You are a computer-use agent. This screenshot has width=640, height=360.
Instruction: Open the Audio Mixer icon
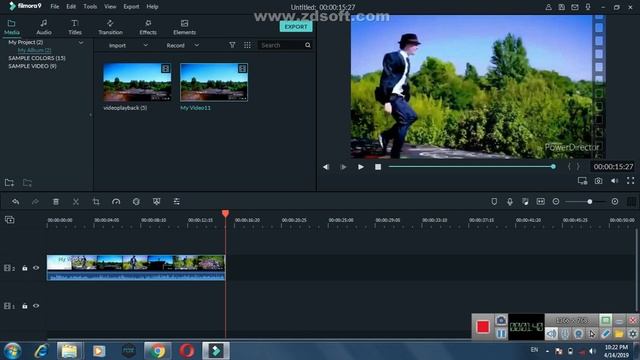point(525,202)
